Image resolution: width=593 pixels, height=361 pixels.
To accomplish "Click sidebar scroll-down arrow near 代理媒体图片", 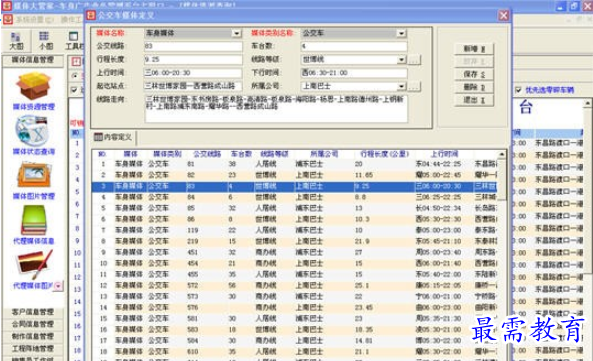I will pos(58,286).
